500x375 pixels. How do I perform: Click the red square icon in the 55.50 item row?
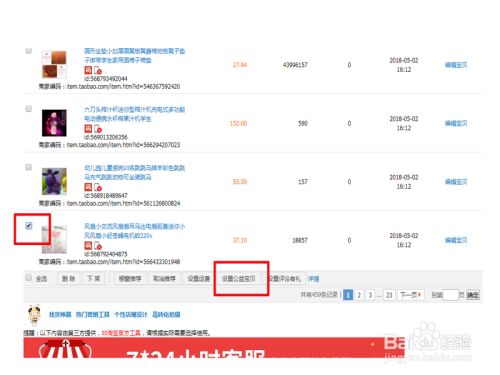[x=88, y=187]
